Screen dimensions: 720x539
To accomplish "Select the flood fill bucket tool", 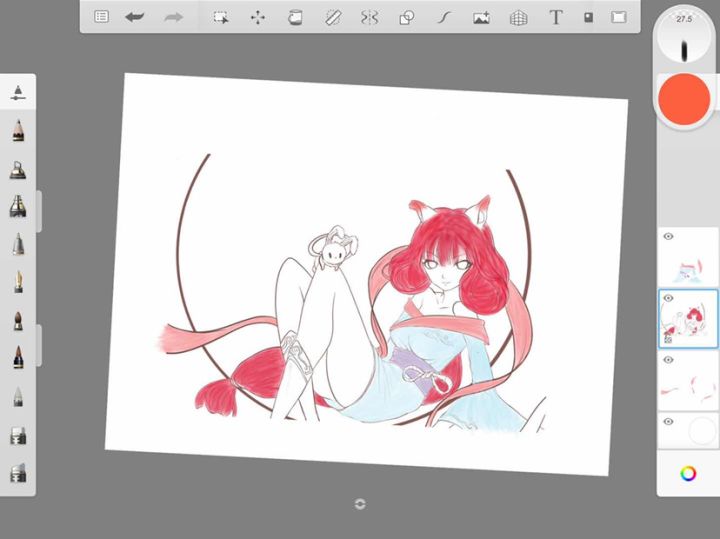I will [x=295, y=17].
